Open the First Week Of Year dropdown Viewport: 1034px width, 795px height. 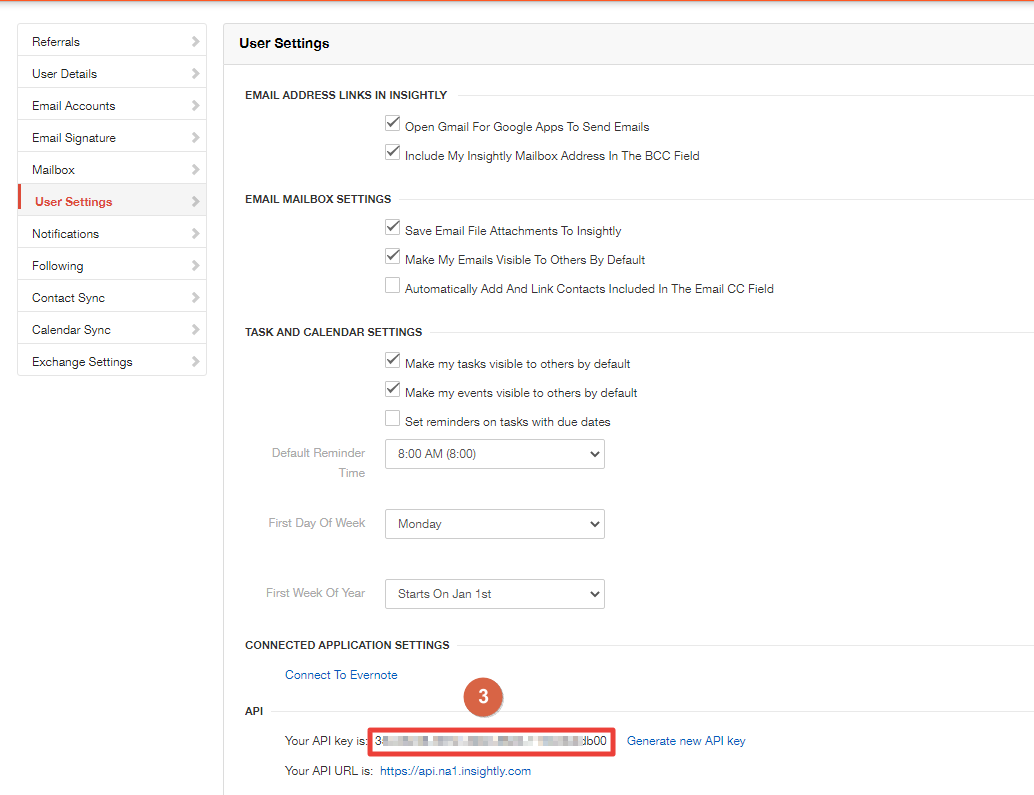coord(494,594)
